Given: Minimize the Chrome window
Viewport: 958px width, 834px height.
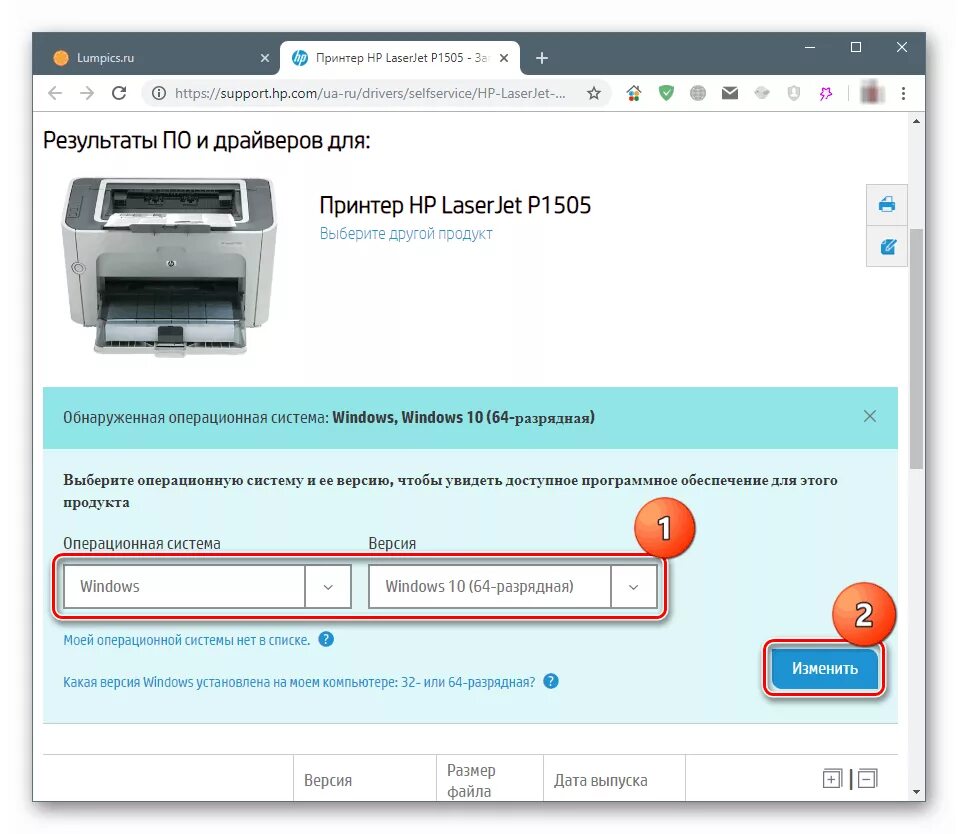Looking at the screenshot, I should [810, 47].
